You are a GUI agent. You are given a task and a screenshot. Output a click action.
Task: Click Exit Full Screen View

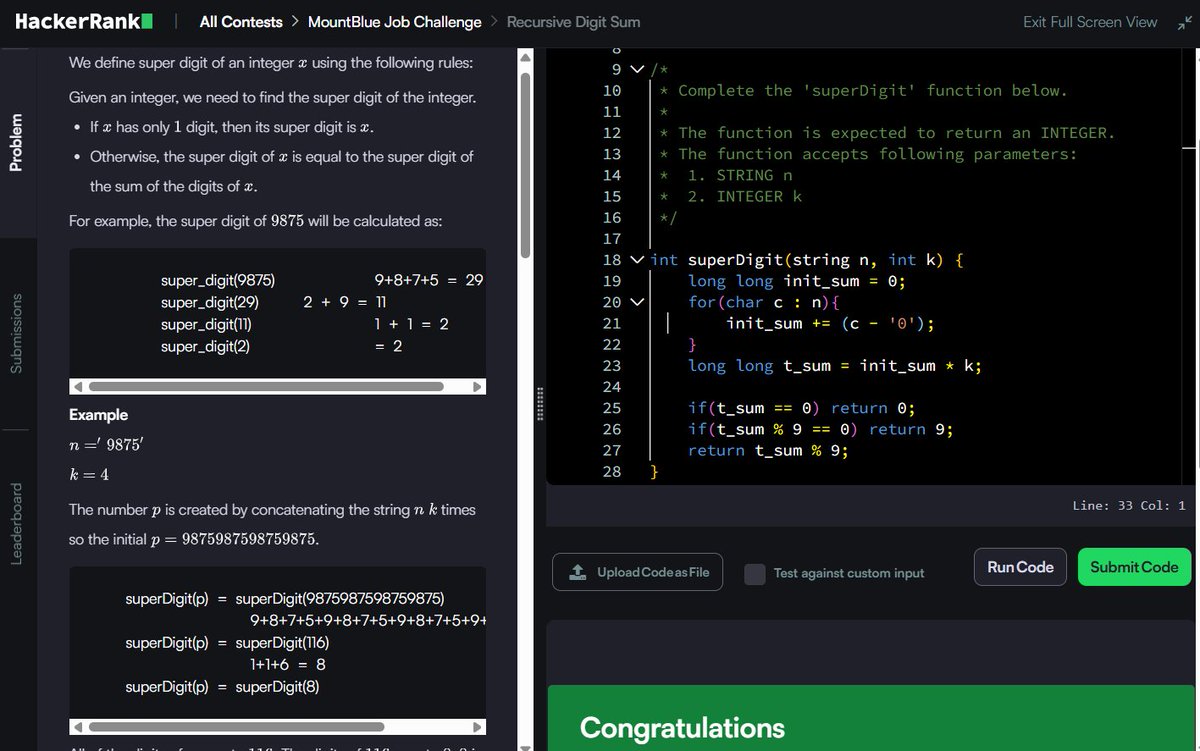1090,22
